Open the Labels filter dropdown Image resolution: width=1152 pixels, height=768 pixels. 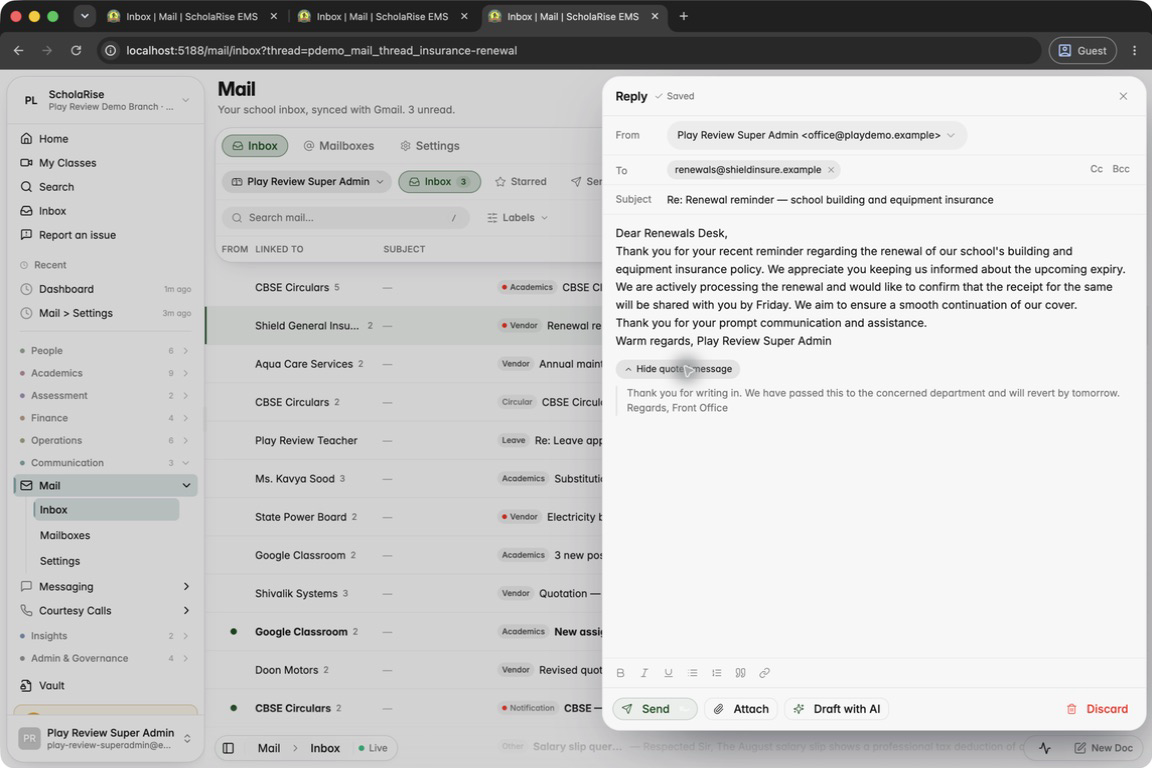(517, 218)
